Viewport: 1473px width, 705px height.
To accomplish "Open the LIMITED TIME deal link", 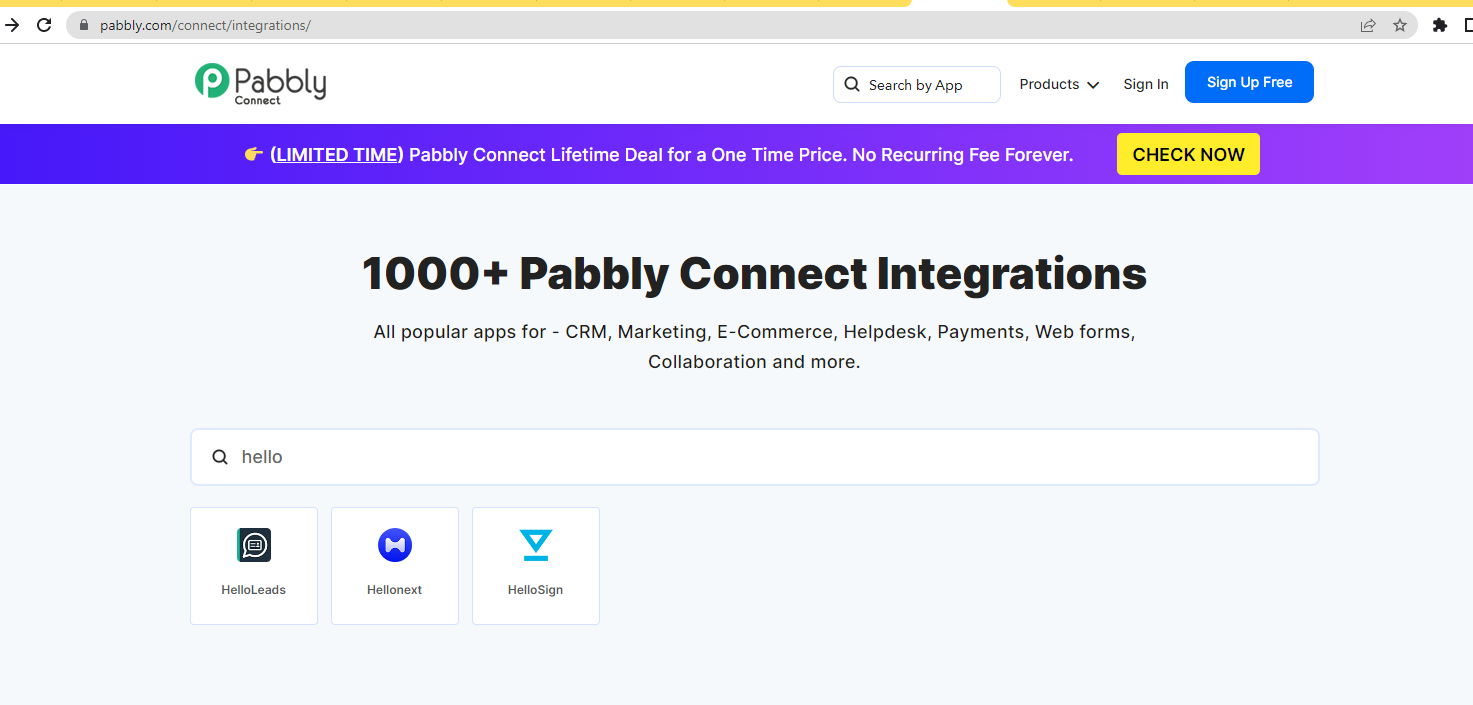I will [x=337, y=155].
